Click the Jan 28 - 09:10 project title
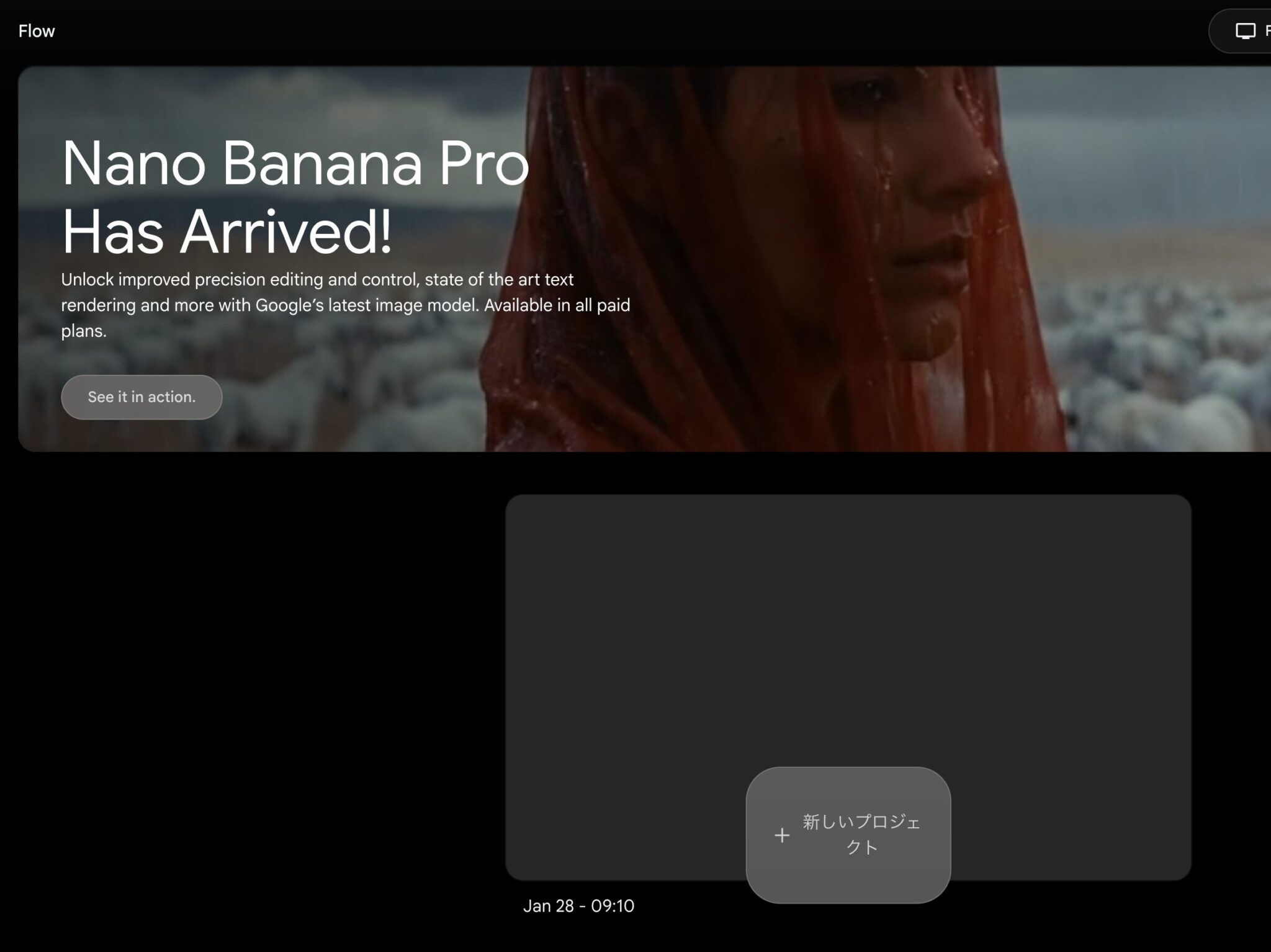 [578, 906]
